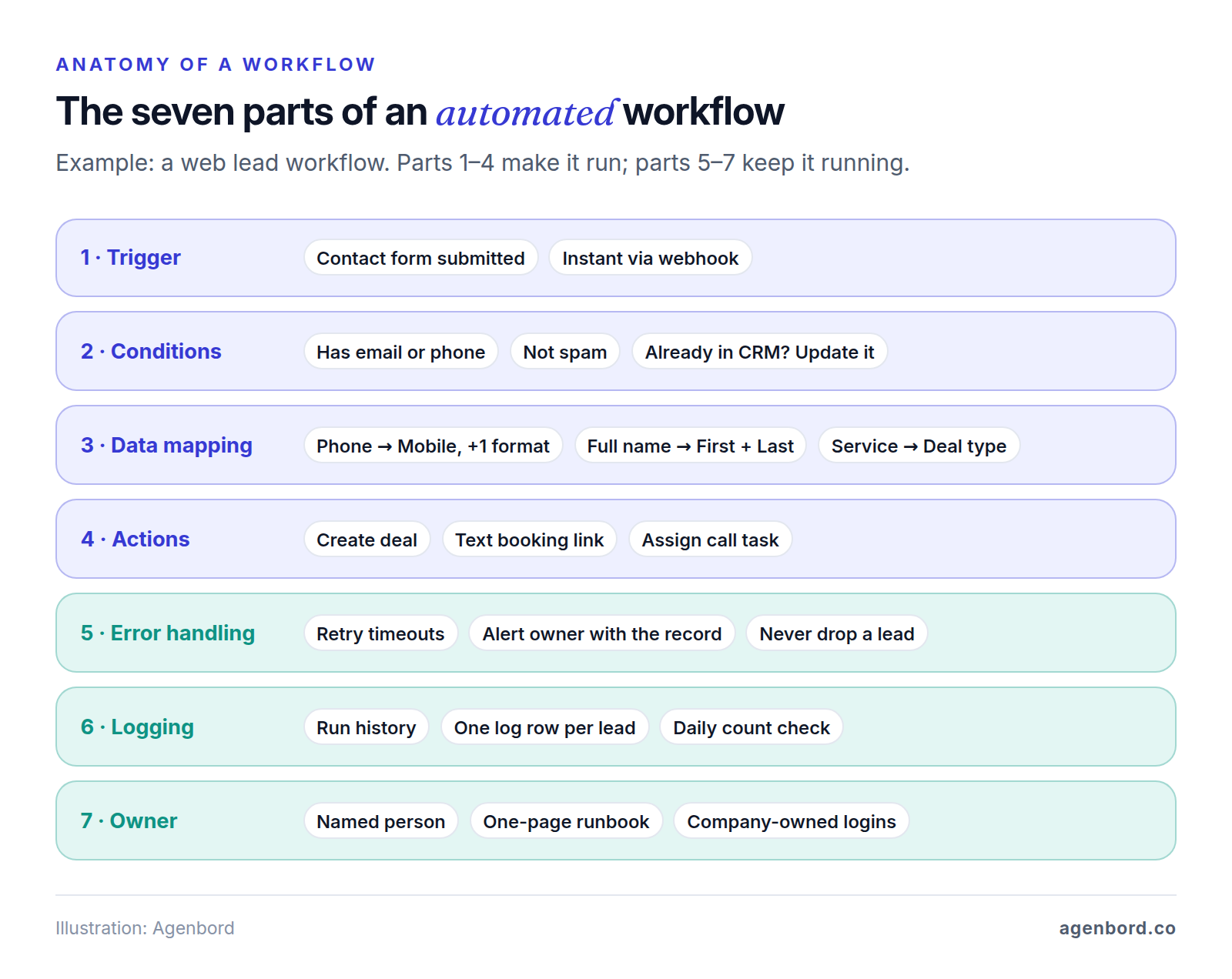This screenshot has width=1232, height=979.
Task: Select the 'Daily count check' chip
Action: pyautogui.click(x=751, y=727)
